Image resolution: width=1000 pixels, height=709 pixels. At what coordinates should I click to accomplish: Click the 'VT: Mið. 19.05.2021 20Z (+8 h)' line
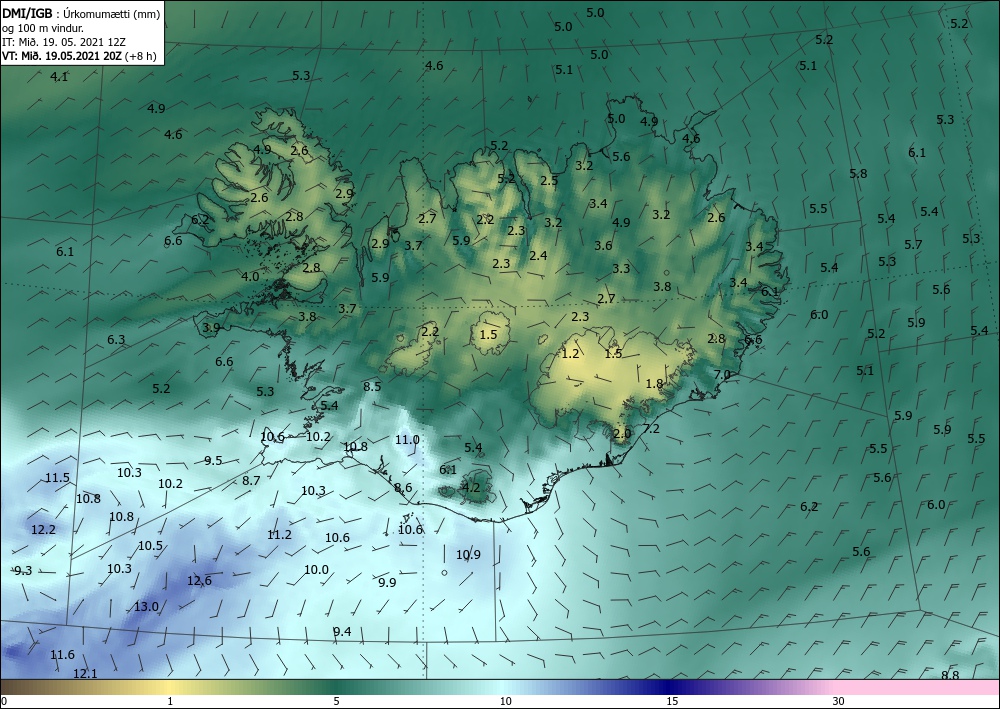tap(79, 55)
